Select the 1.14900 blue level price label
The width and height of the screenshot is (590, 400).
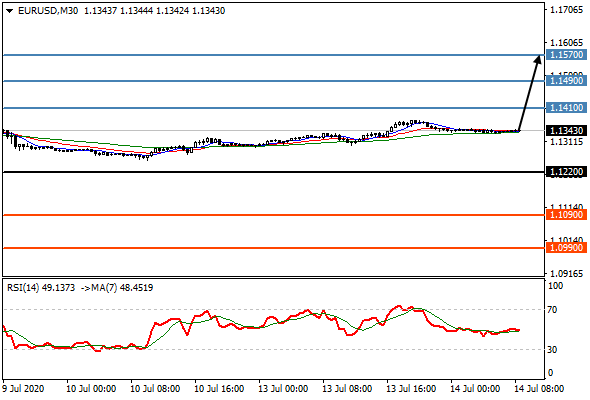[x=566, y=81]
